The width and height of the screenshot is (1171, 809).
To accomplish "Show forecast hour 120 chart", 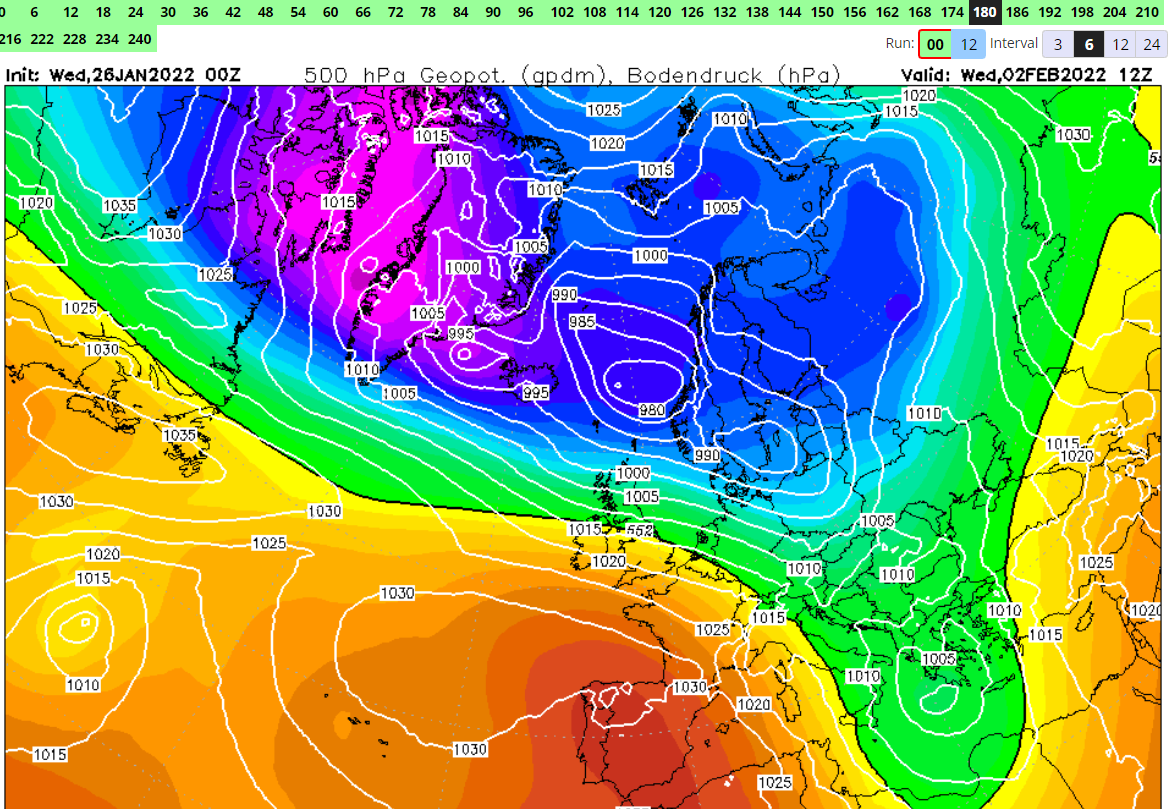I will 659,12.
